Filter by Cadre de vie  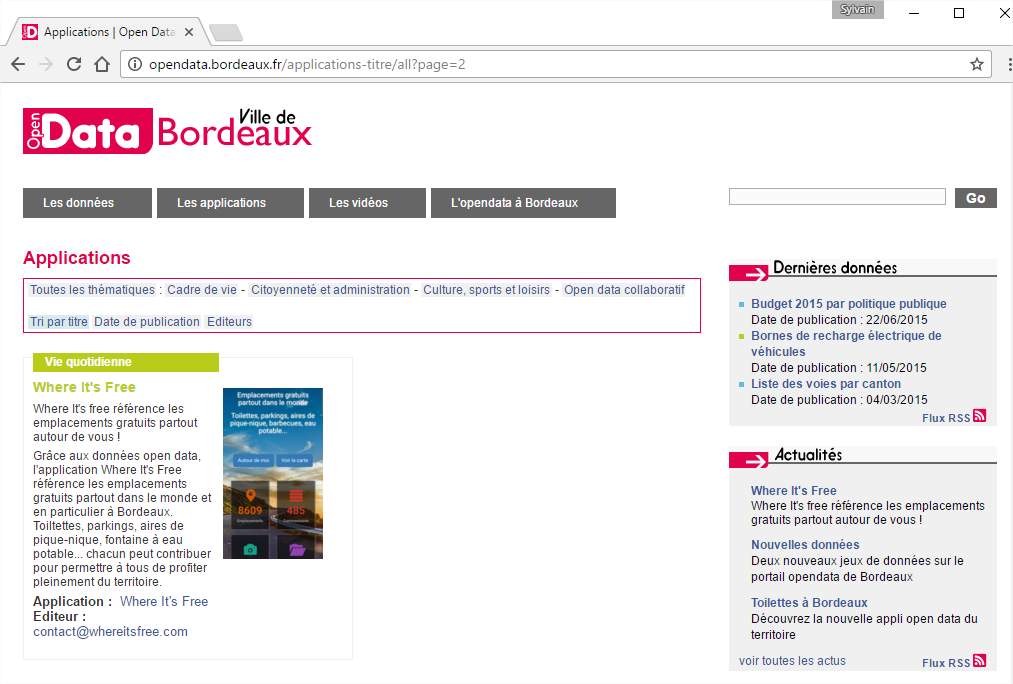tap(202, 289)
